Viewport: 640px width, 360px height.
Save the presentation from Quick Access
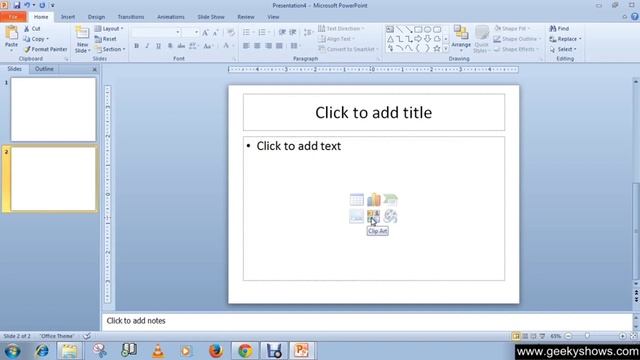pyautogui.click(x=17, y=5)
